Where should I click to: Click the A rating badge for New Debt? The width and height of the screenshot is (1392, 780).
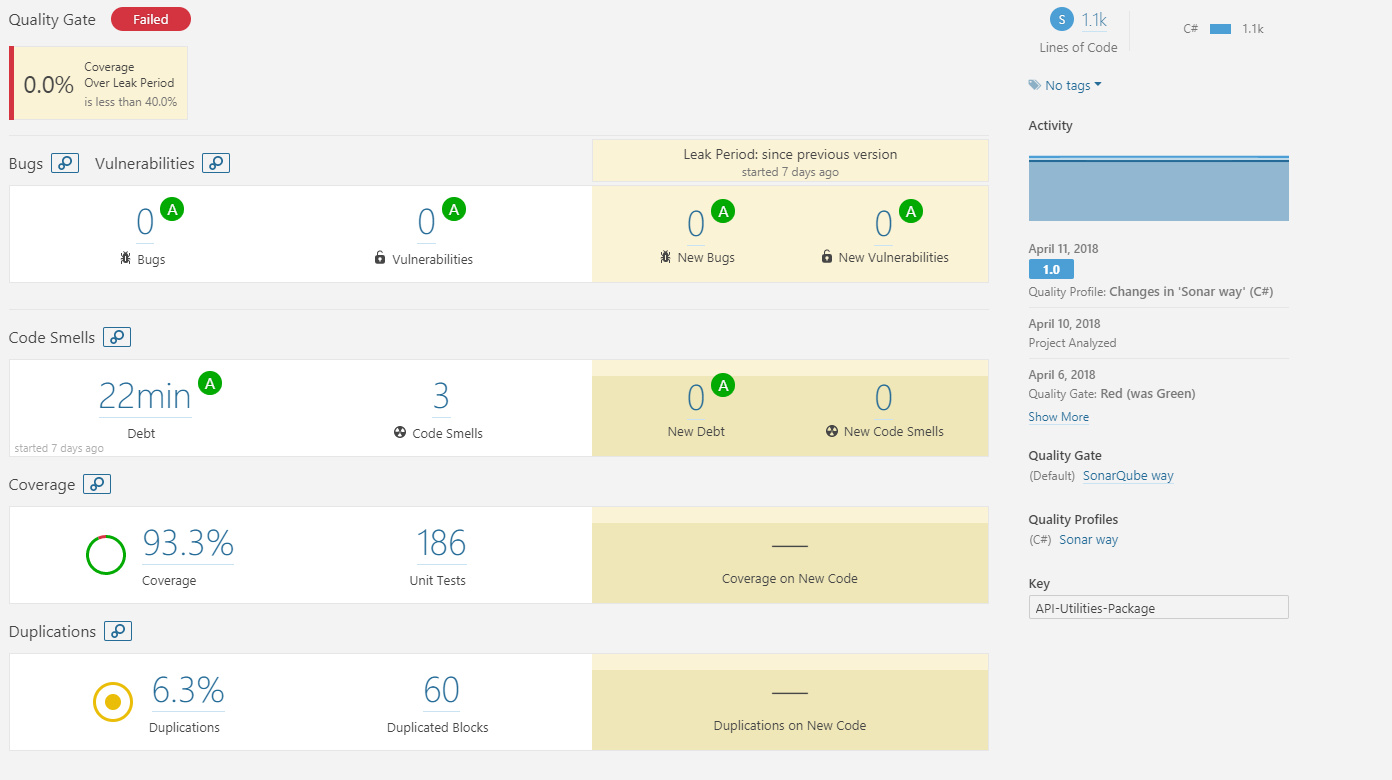tap(723, 385)
